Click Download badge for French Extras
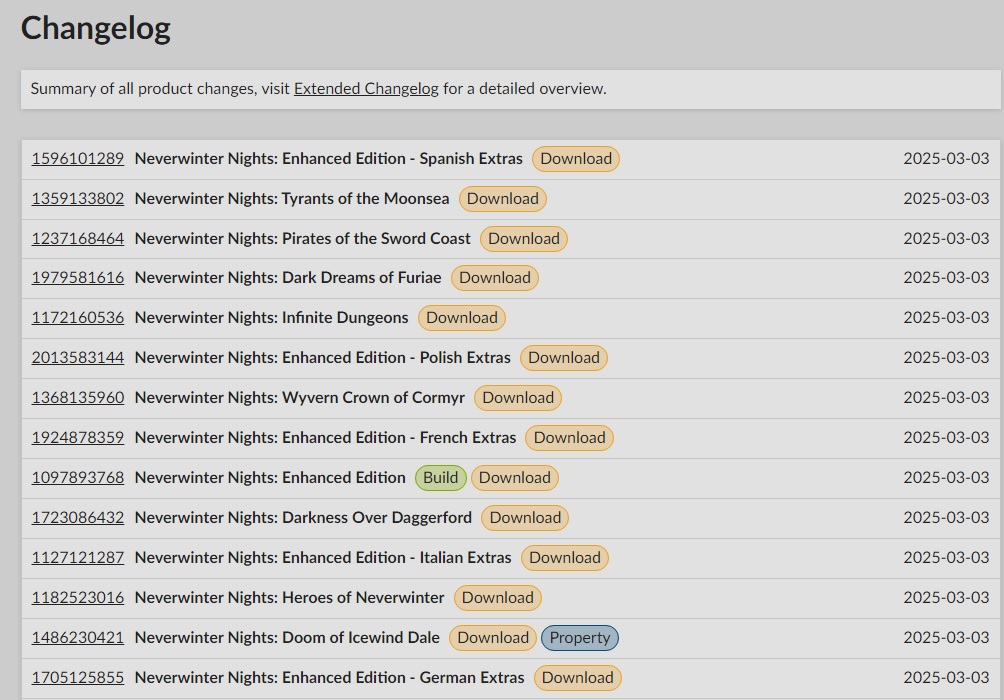The height and width of the screenshot is (700, 1004). tap(569, 437)
